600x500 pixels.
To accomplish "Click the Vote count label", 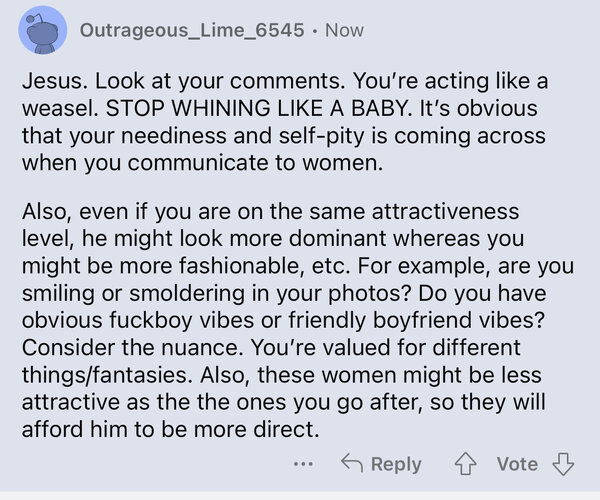I will click(517, 464).
